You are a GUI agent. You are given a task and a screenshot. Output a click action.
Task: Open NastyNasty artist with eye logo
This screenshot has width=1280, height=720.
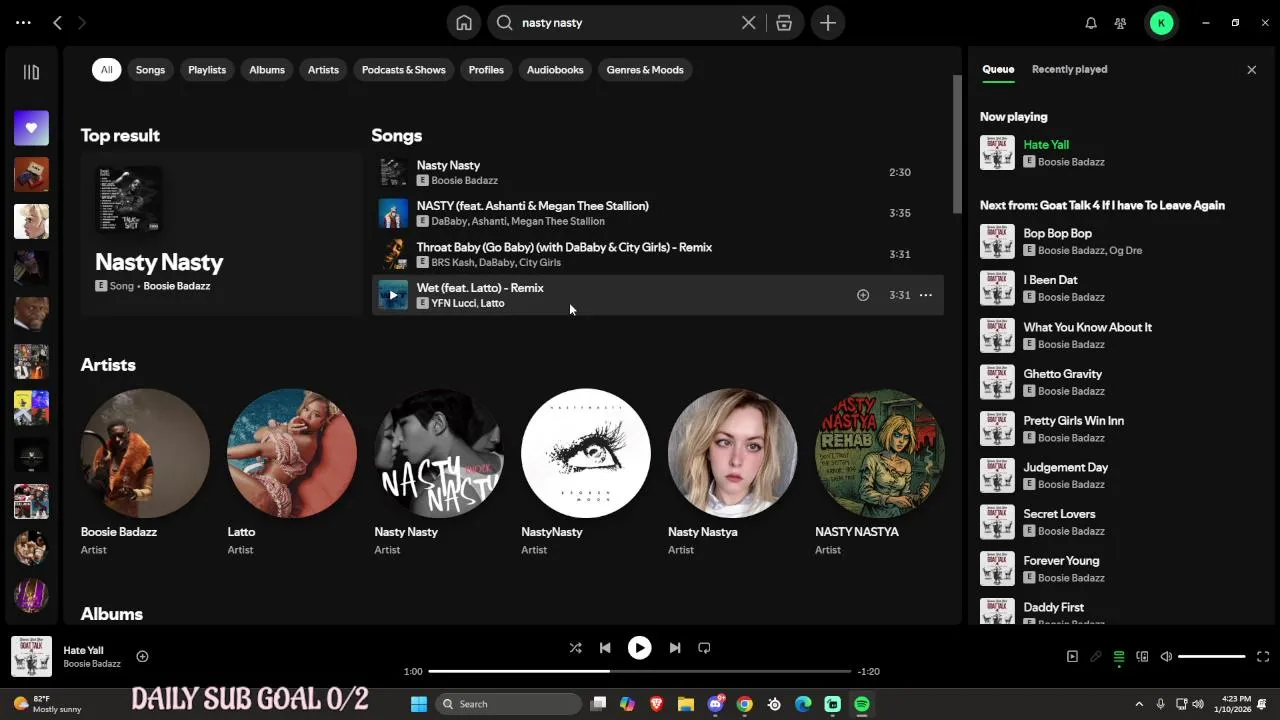pos(586,472)
